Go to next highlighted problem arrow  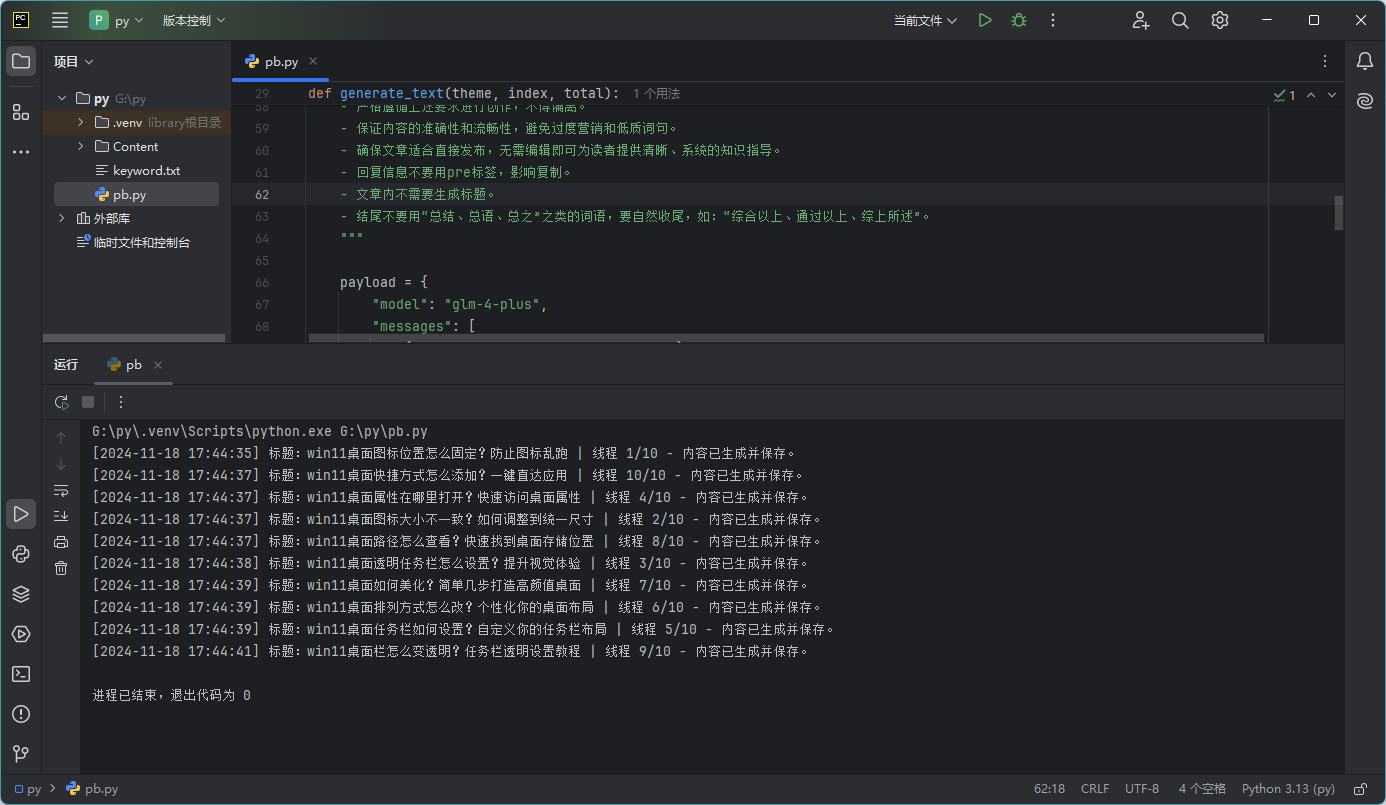1333,95
